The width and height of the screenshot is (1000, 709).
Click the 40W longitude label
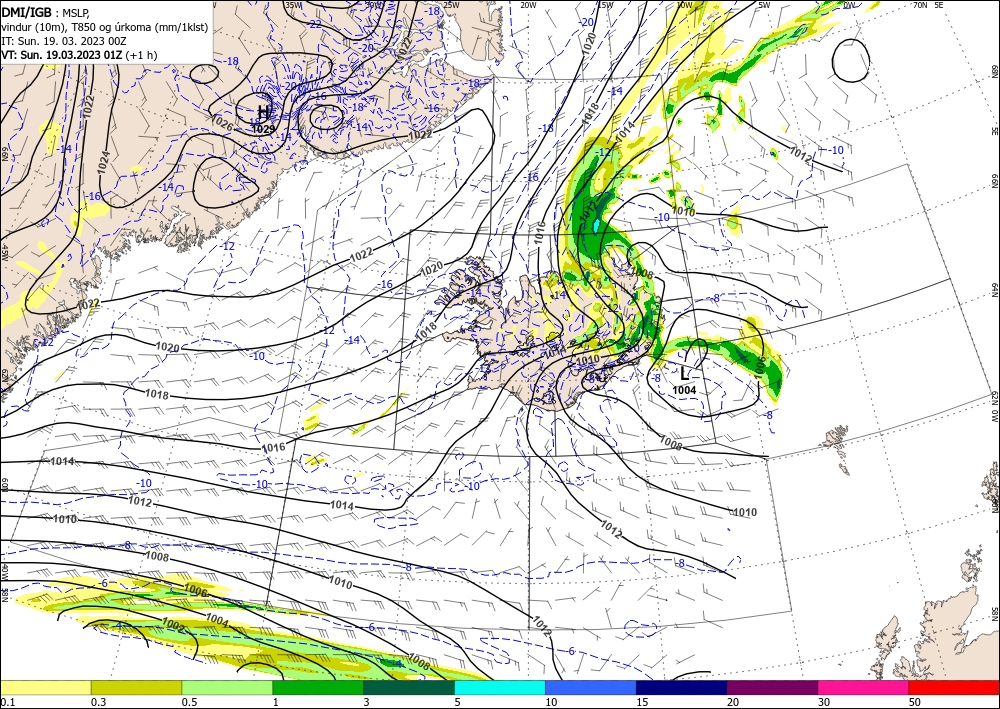click(x=4, y=571)
